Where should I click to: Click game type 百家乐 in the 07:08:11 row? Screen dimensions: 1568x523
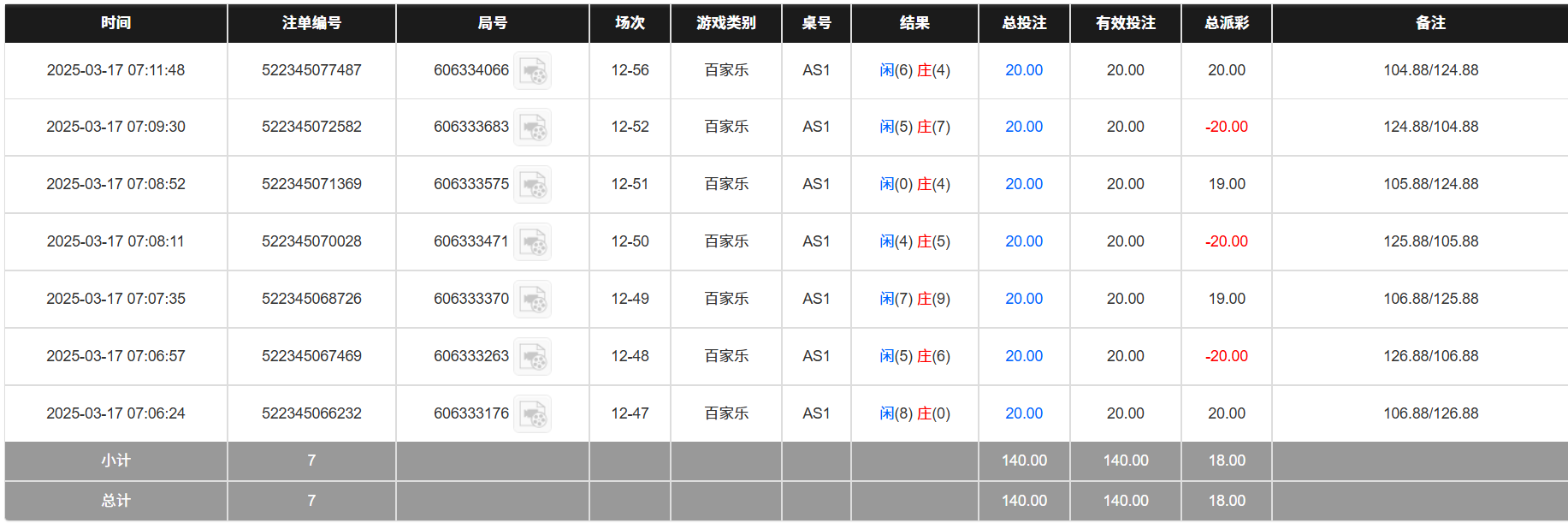coord(725,241)
